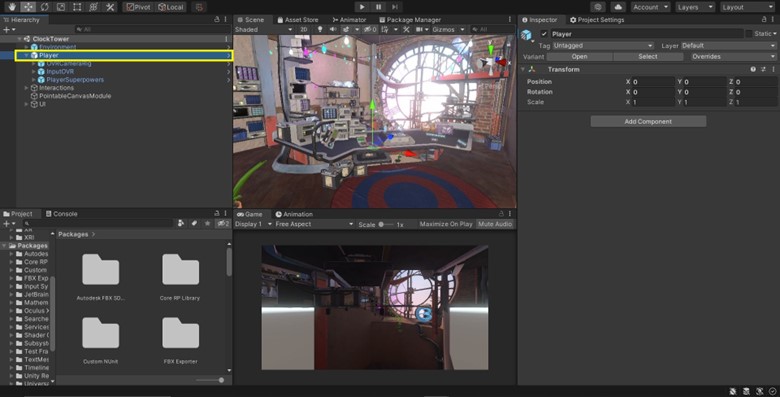Open the Gizmos dropdown
The width and height of the screenshot is (780, 397).
(448, 29)
